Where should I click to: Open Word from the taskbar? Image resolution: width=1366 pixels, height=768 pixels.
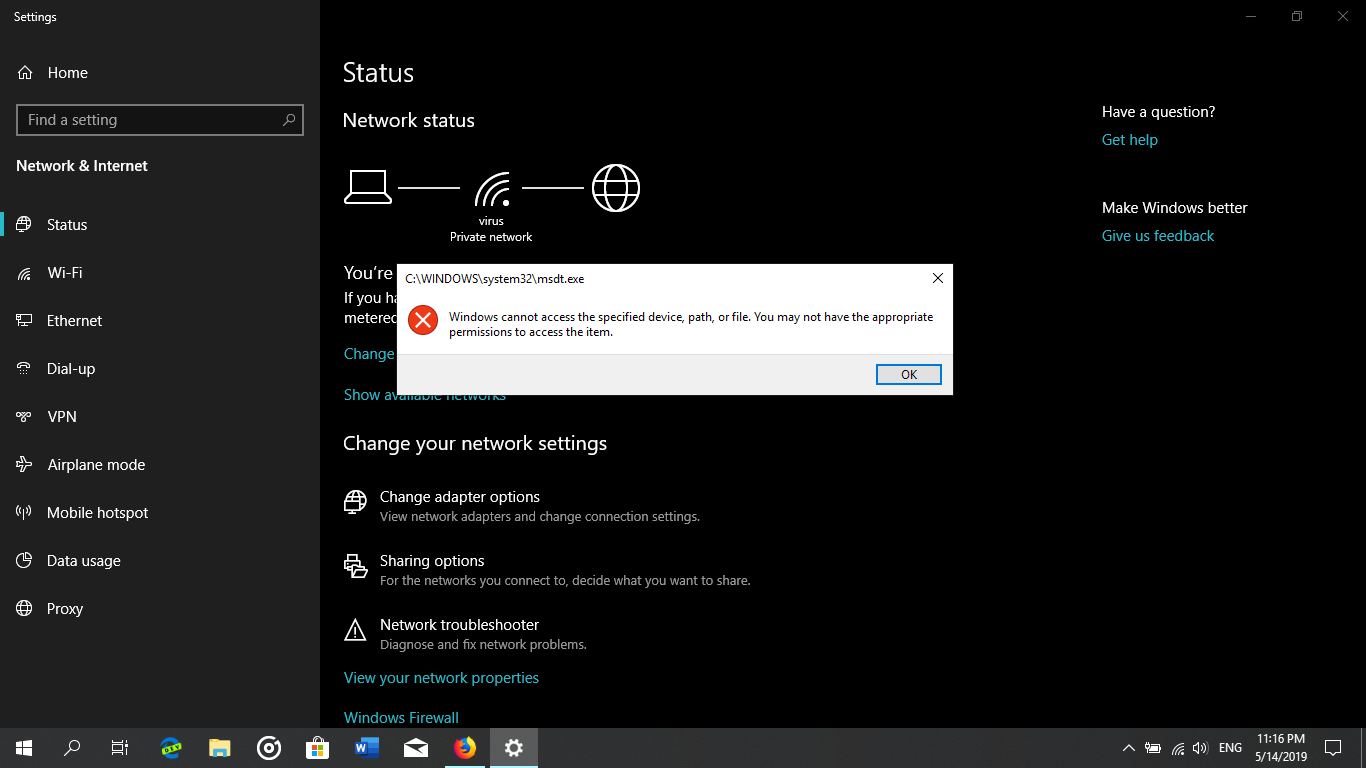click(x=367, y=748)
